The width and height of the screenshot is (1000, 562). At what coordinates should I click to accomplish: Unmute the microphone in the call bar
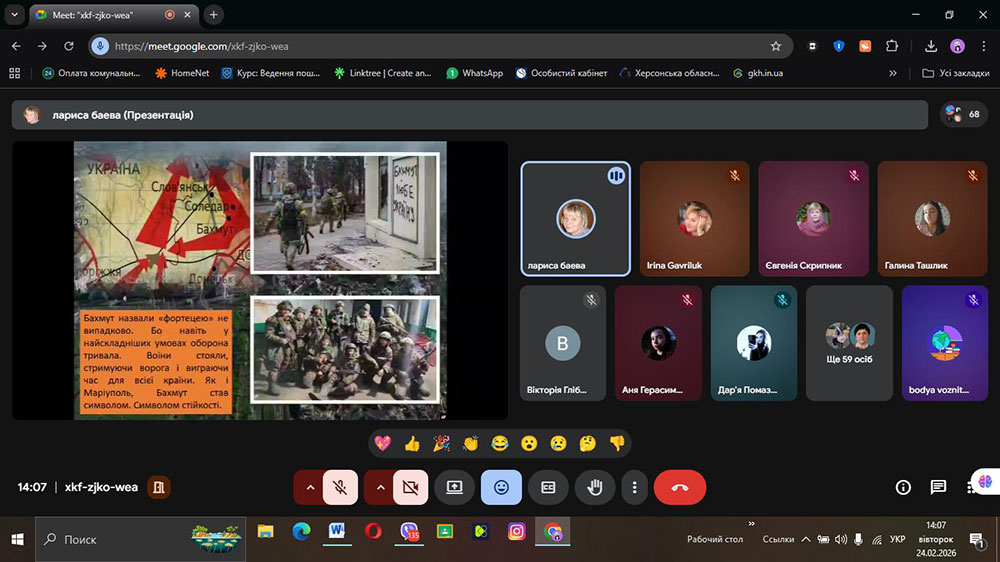click(x=340, y=487)
